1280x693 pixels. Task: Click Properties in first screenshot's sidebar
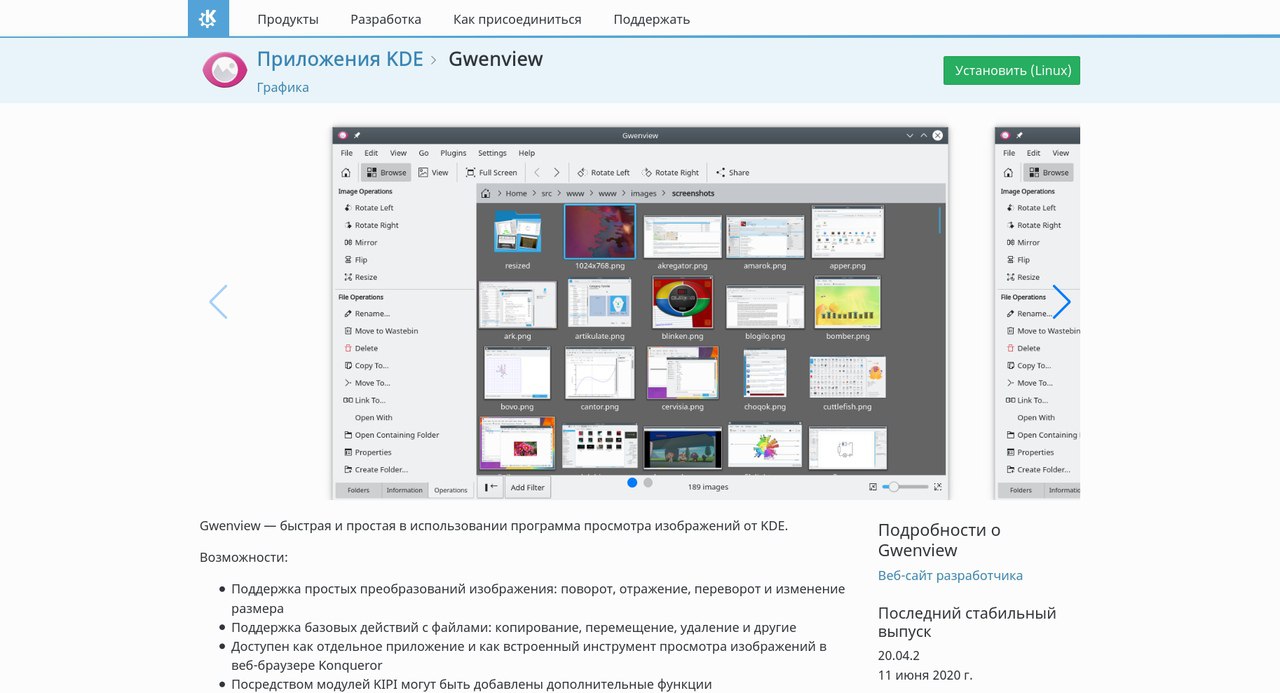pyautogui.click(x=367, y=452)
